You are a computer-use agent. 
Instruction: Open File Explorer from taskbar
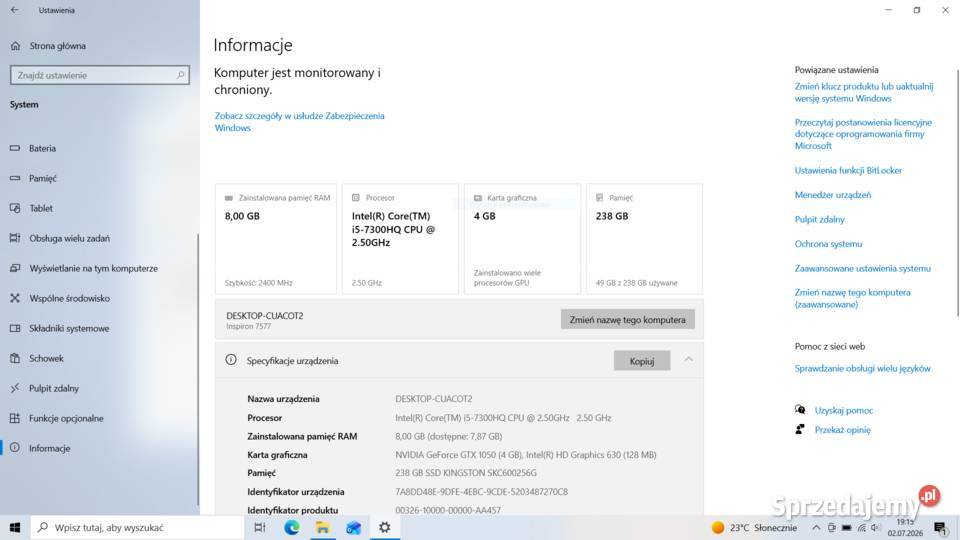(323, 527)
